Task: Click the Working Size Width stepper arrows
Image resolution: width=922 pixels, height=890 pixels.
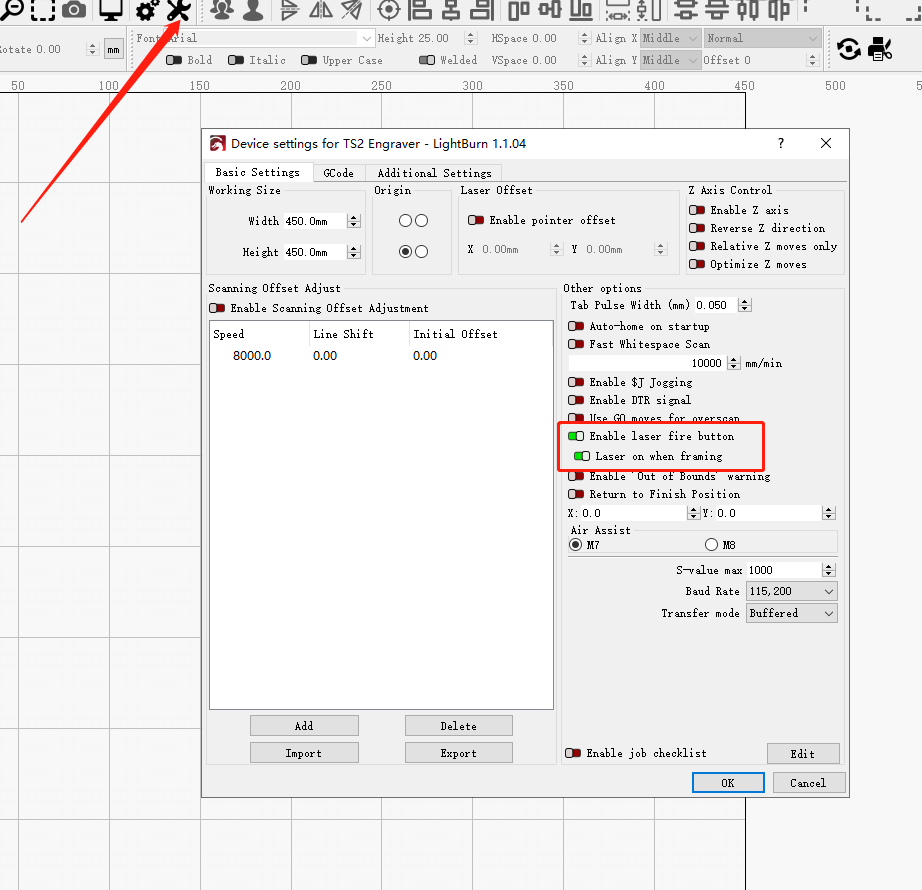Action: click(x=354, y=221)
